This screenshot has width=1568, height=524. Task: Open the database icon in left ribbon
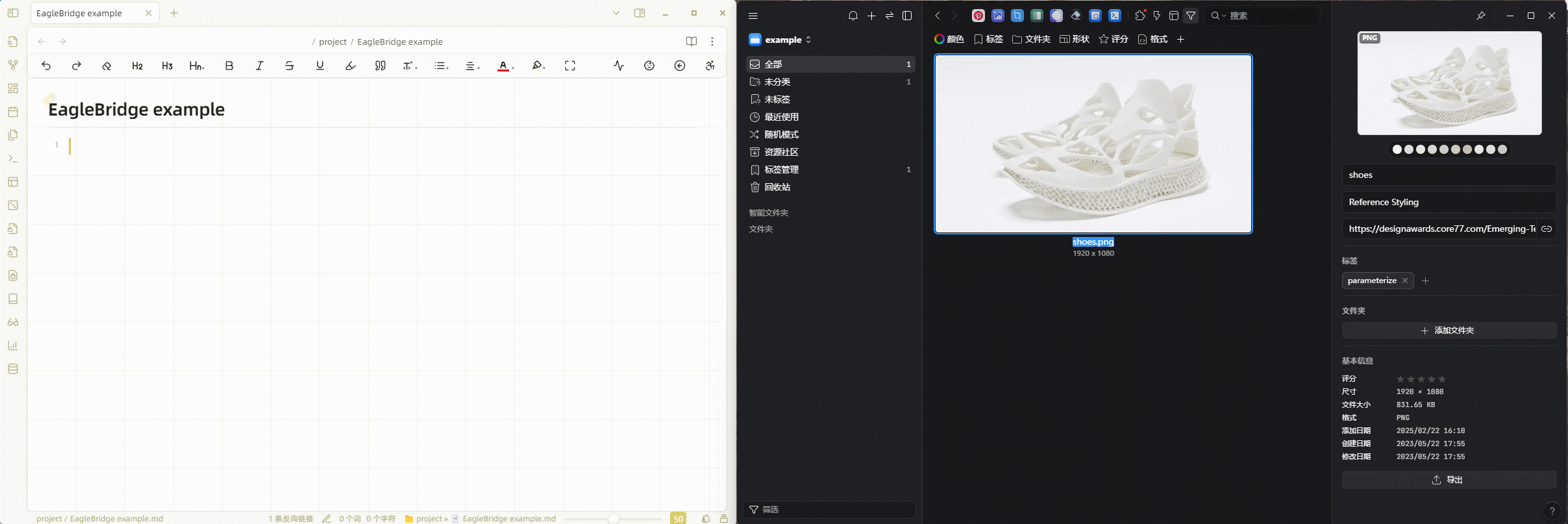[13, 369]
